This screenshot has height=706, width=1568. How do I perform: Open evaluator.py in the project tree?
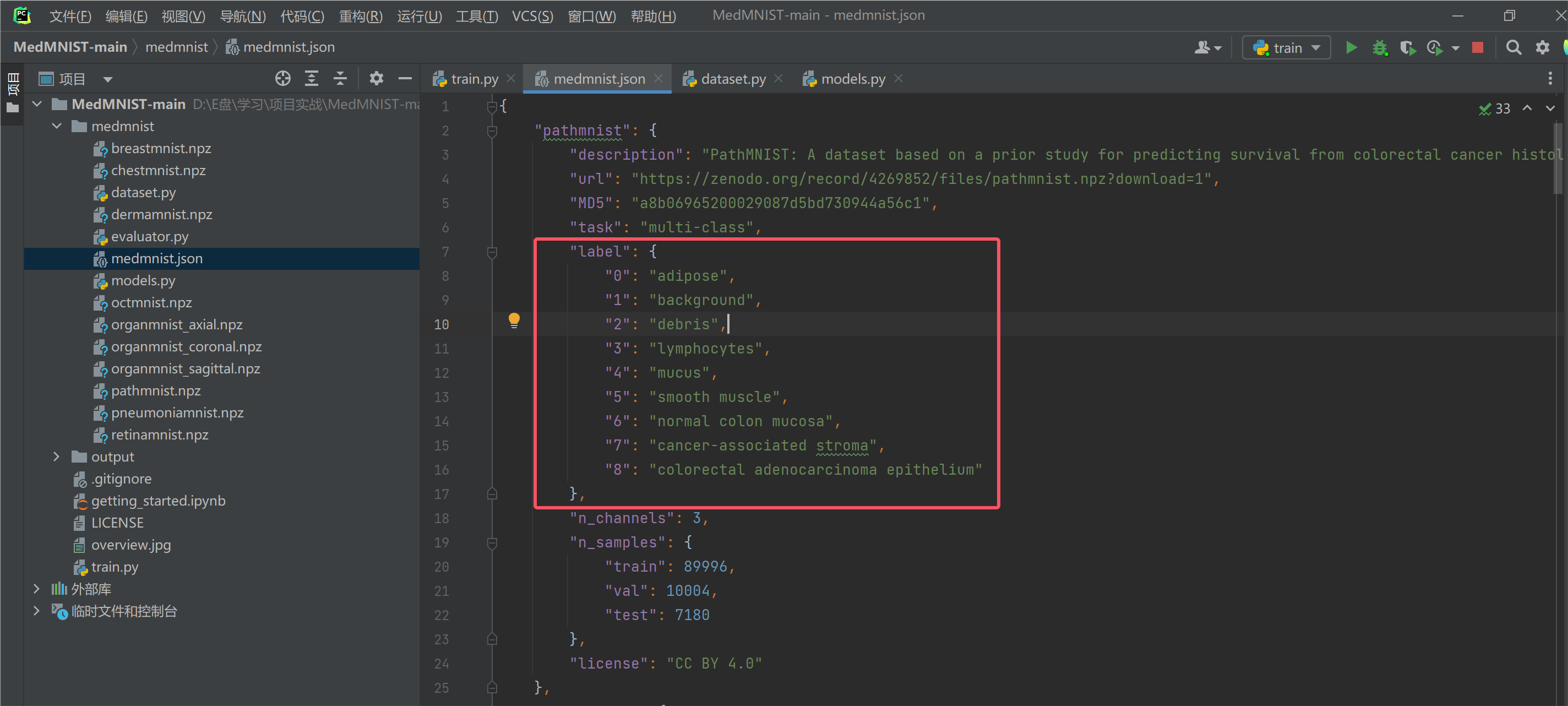pos(149,236)
